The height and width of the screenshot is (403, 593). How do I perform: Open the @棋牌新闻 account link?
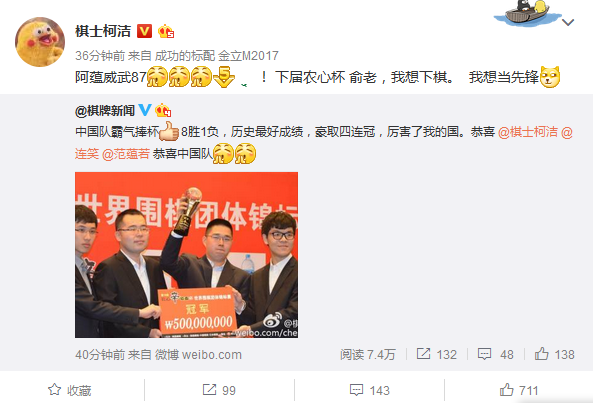(105, 111)
